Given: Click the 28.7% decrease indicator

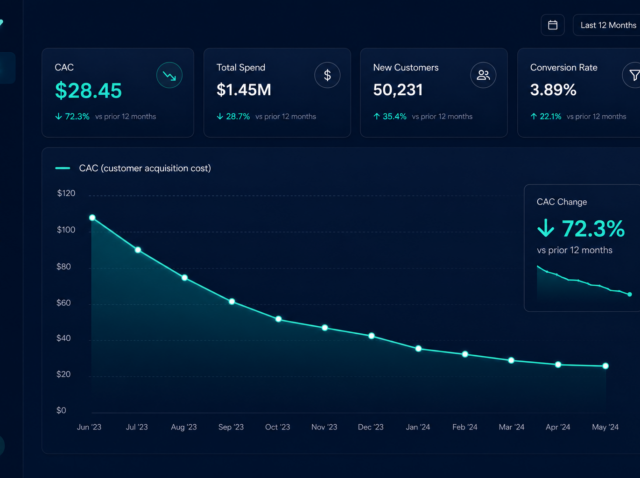Looking at the screenshot, I should 233,116.
